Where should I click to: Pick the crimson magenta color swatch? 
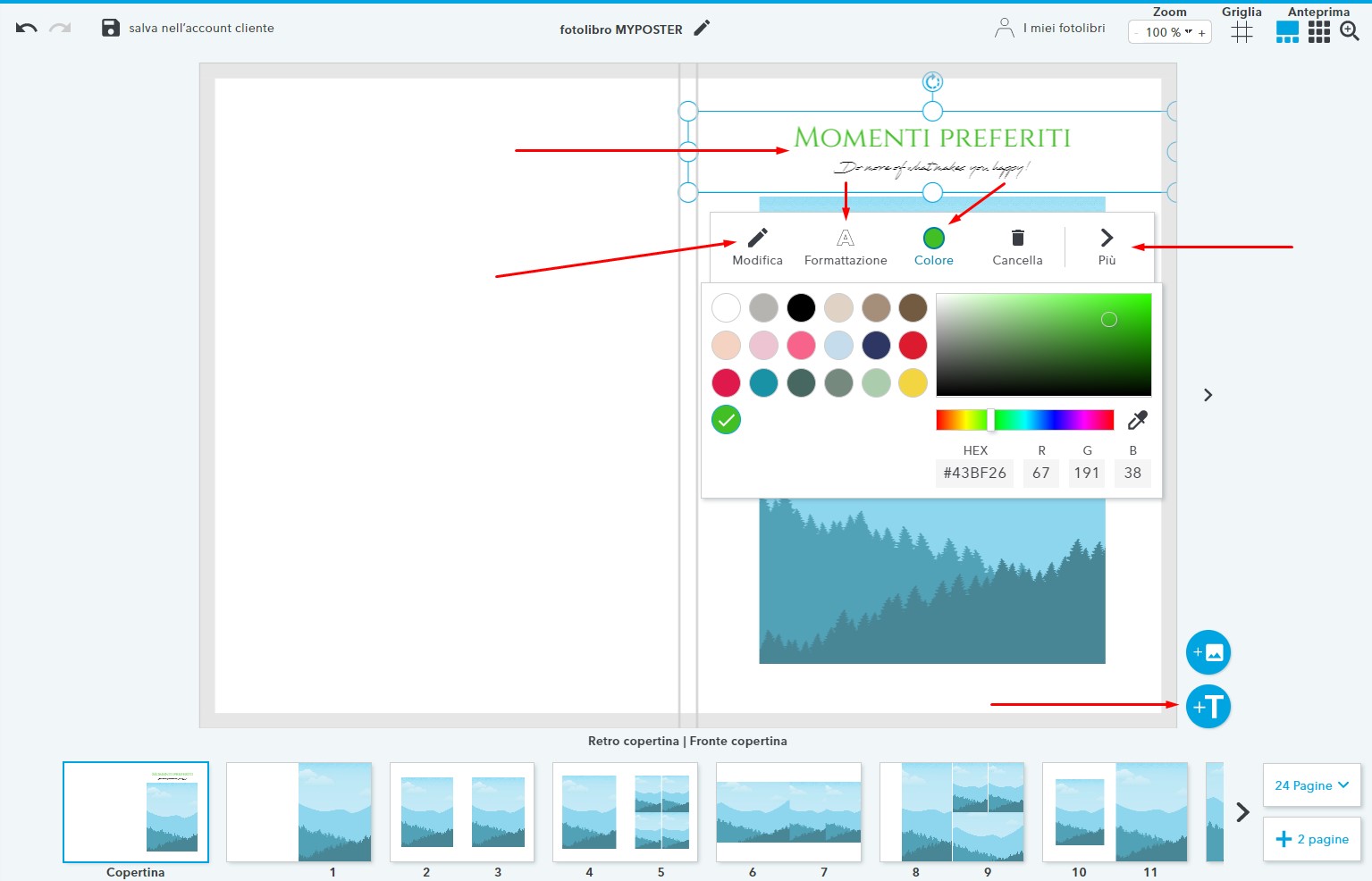click(726, 382)
